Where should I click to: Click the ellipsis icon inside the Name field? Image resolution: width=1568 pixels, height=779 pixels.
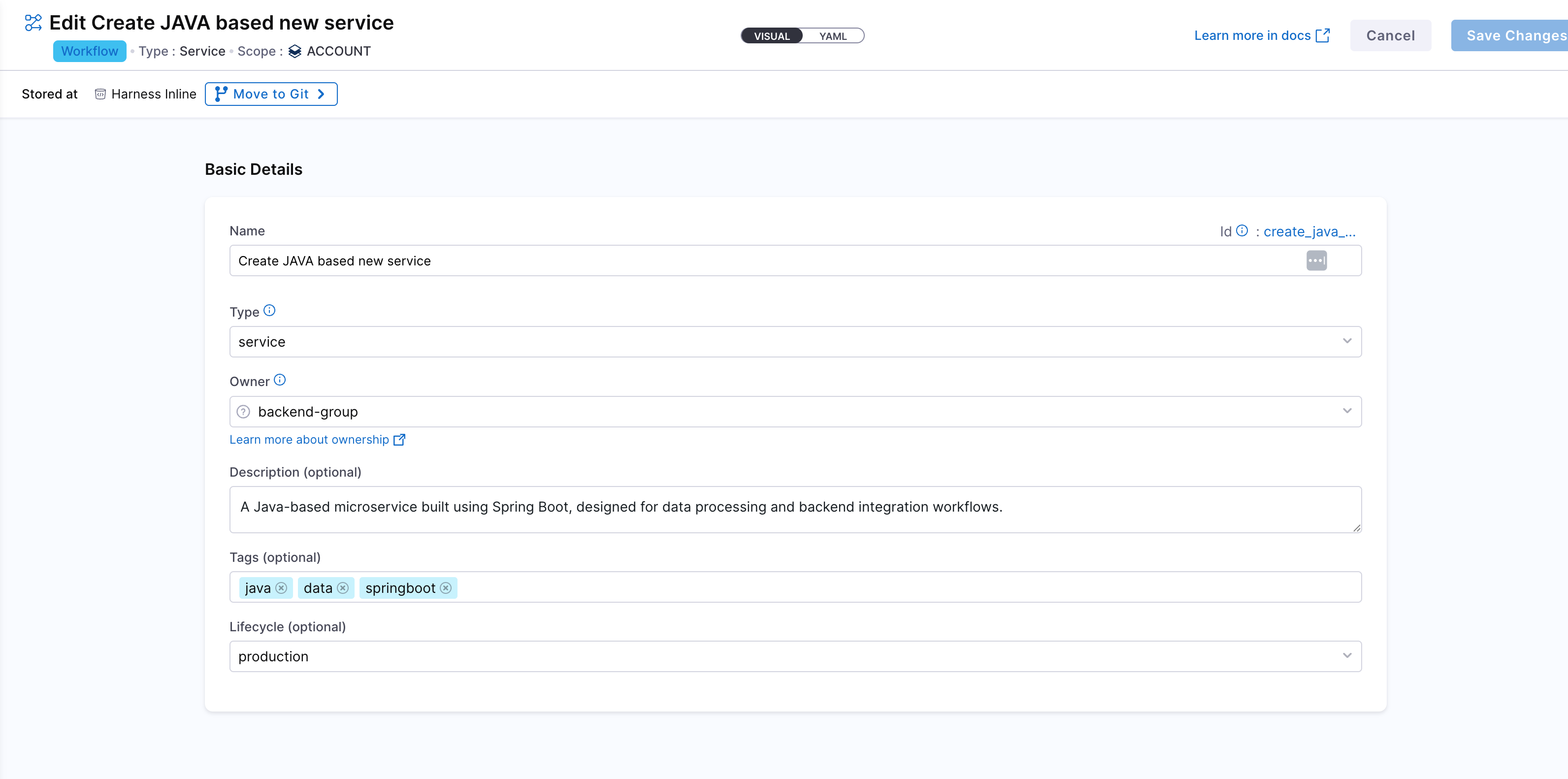click(x=1317, y=260)
